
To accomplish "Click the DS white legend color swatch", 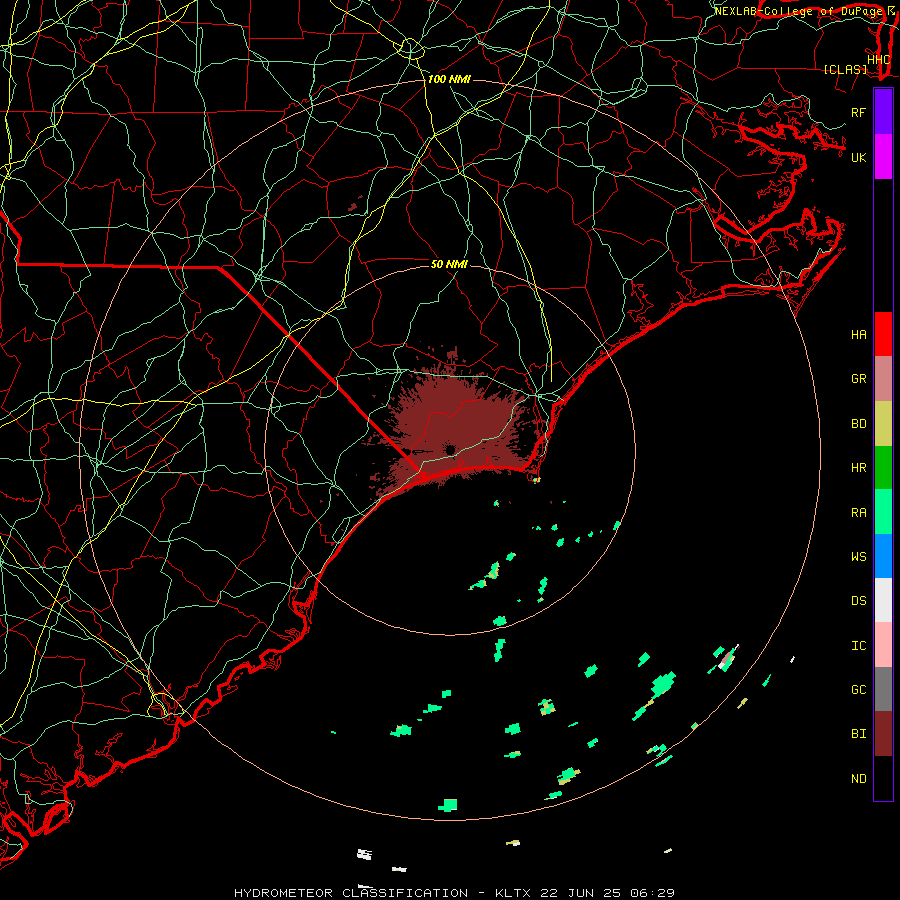I will coord(883,600).
